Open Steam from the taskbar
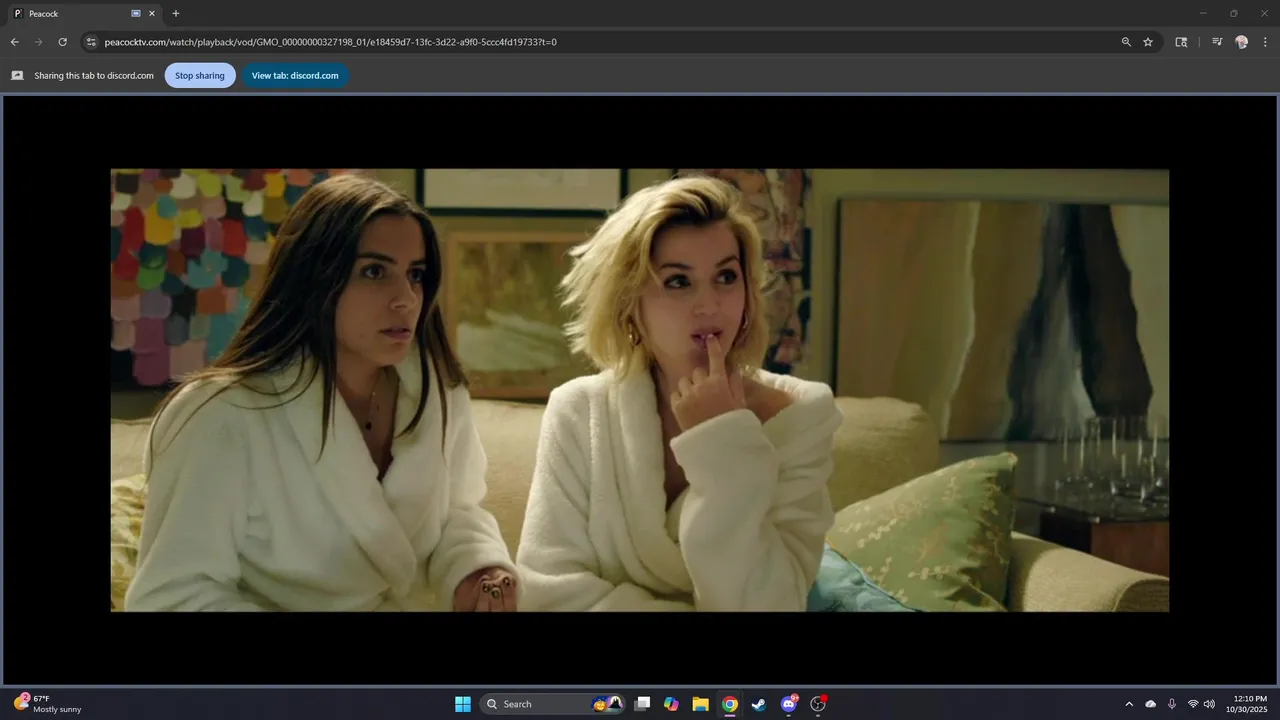The image size is (1280, 720). (x=759, y=704)
